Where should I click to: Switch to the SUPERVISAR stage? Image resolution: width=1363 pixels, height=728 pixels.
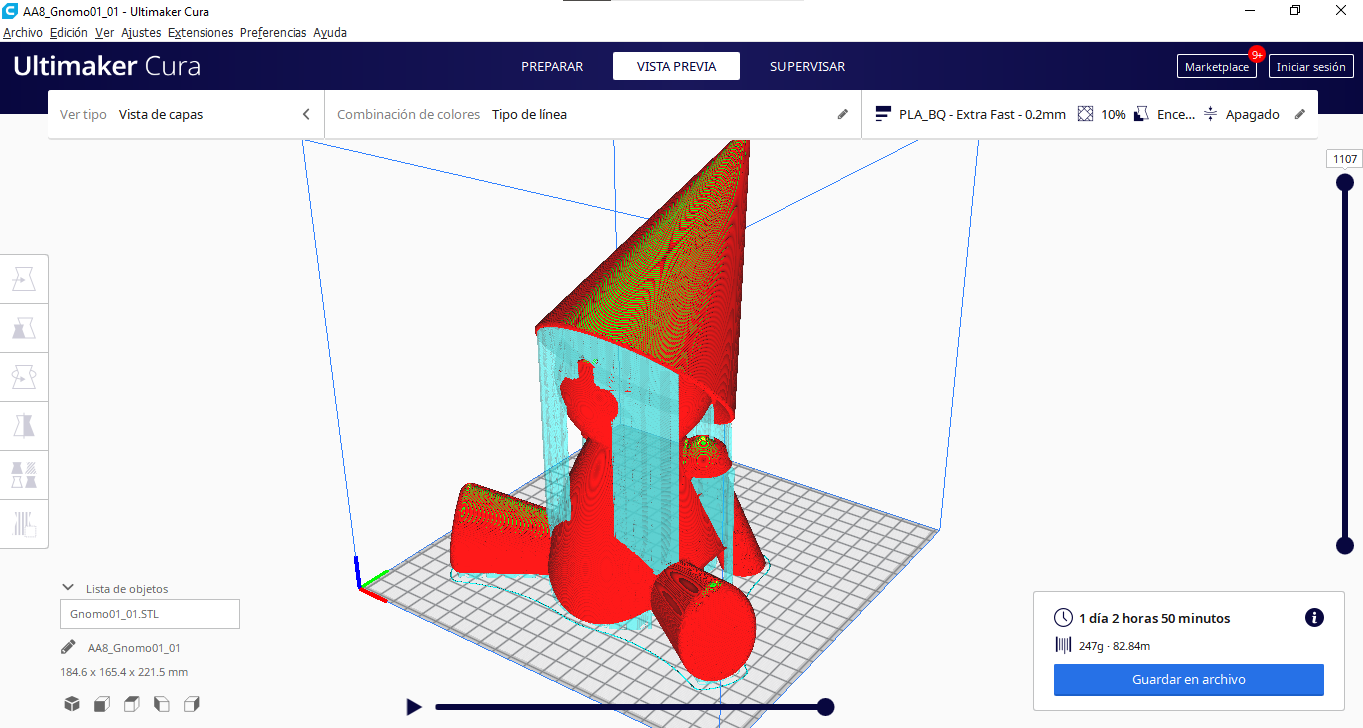(x=807, y=66)
